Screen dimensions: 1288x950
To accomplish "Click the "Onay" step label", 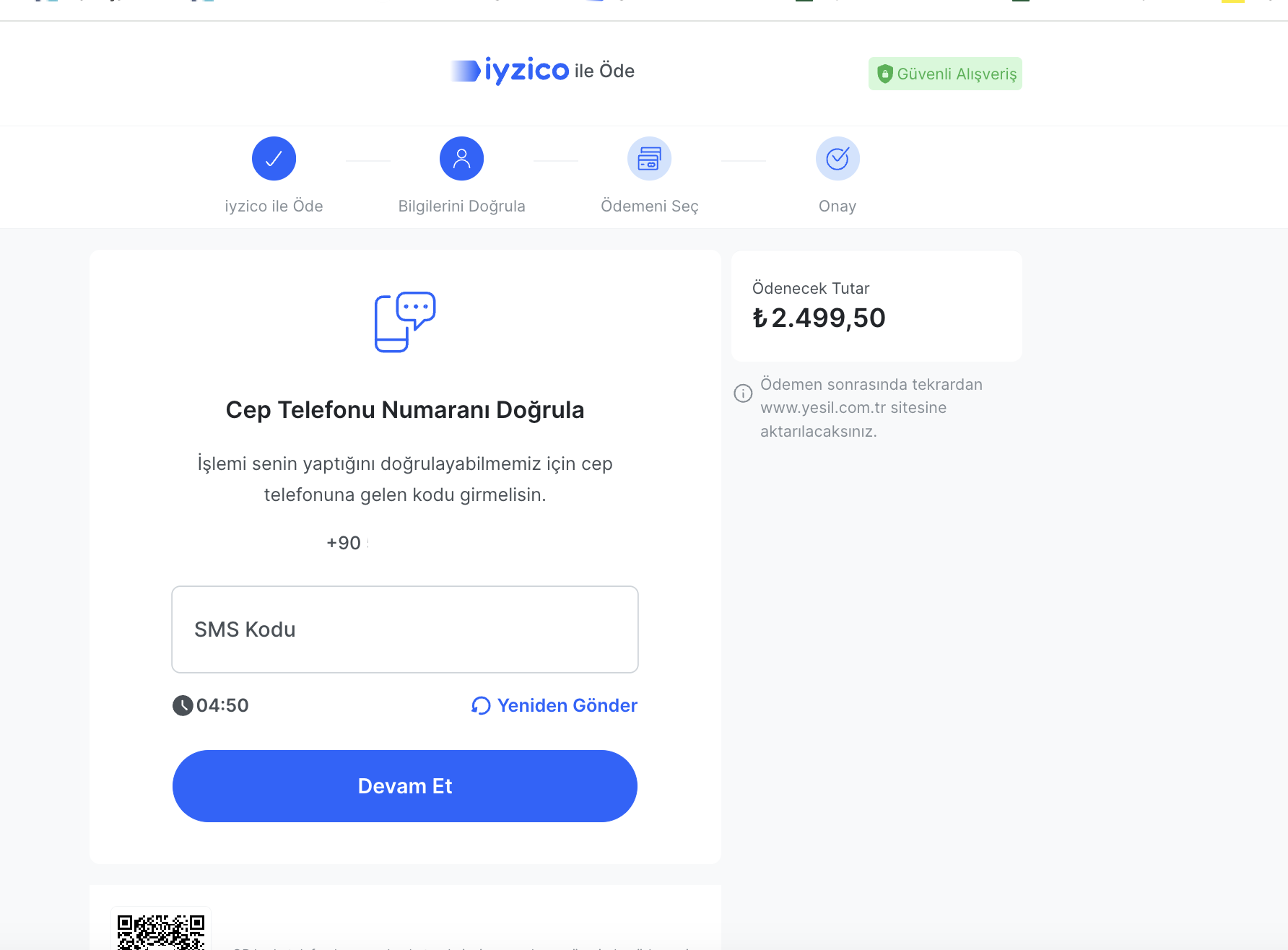I will (x=837, y=206).
